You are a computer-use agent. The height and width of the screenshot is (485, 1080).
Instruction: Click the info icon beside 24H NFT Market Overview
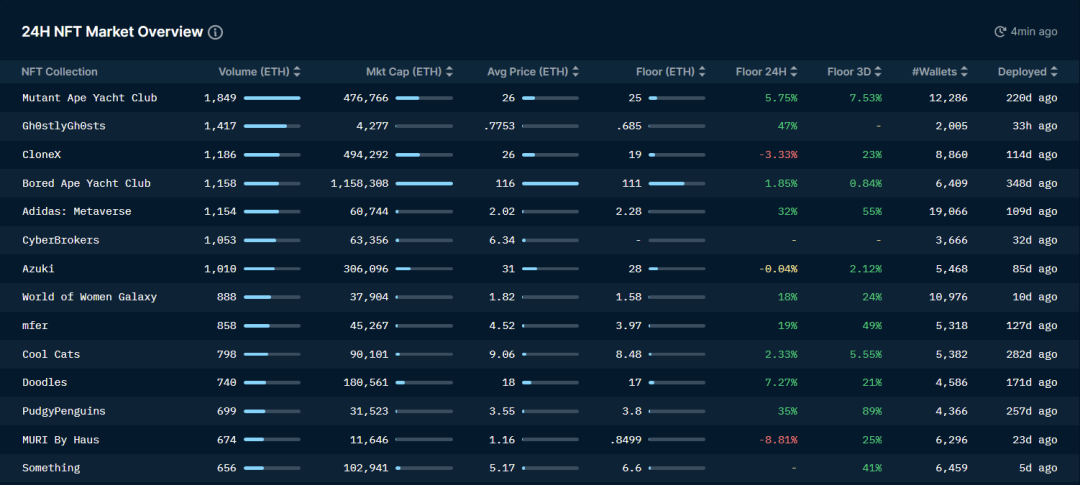pyautogui.click(x=216, y=32)
